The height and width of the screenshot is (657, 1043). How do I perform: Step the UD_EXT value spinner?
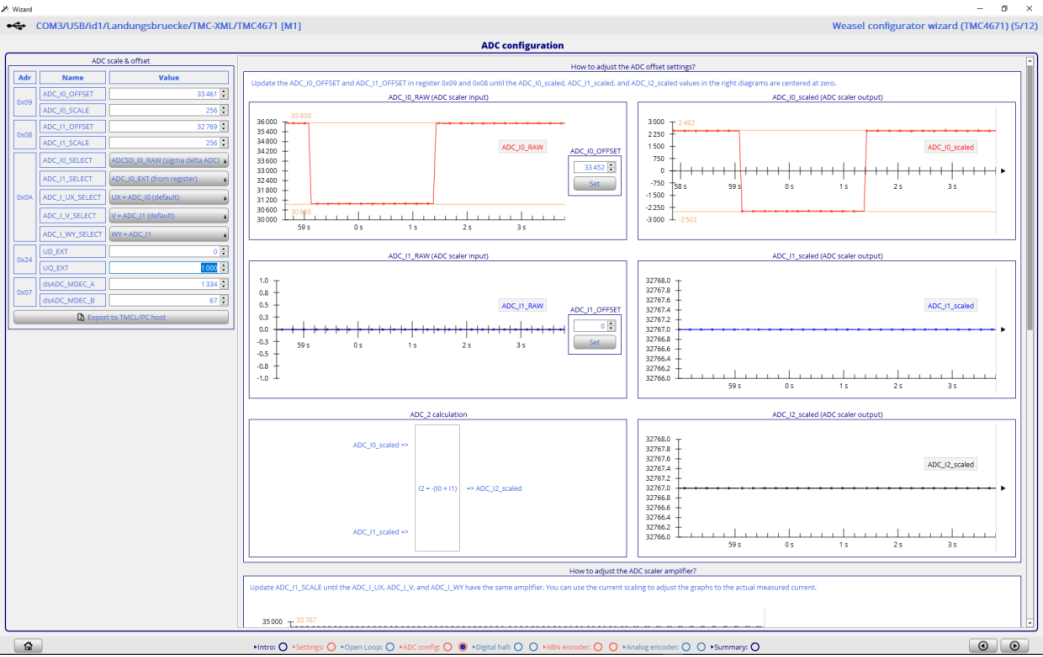[224, 251]
